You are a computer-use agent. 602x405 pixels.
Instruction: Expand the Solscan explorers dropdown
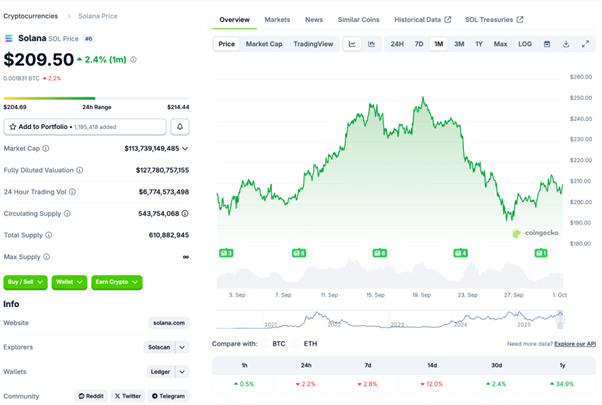click(181, 347)
